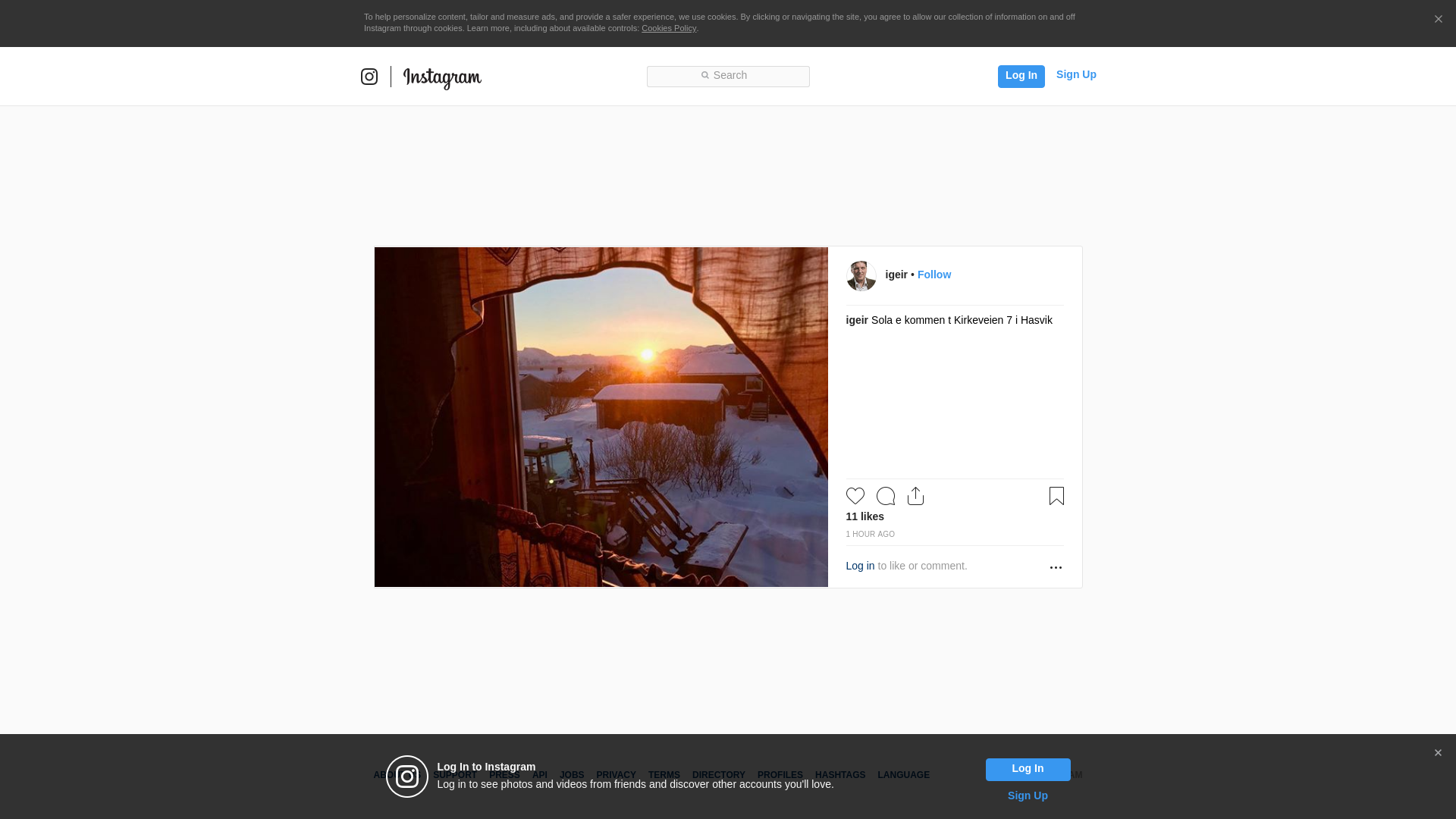This screenshot has width=1456, height=819.
Task: Open the LANGUAGE selector in the footer
Action: (x=903, y=775)
